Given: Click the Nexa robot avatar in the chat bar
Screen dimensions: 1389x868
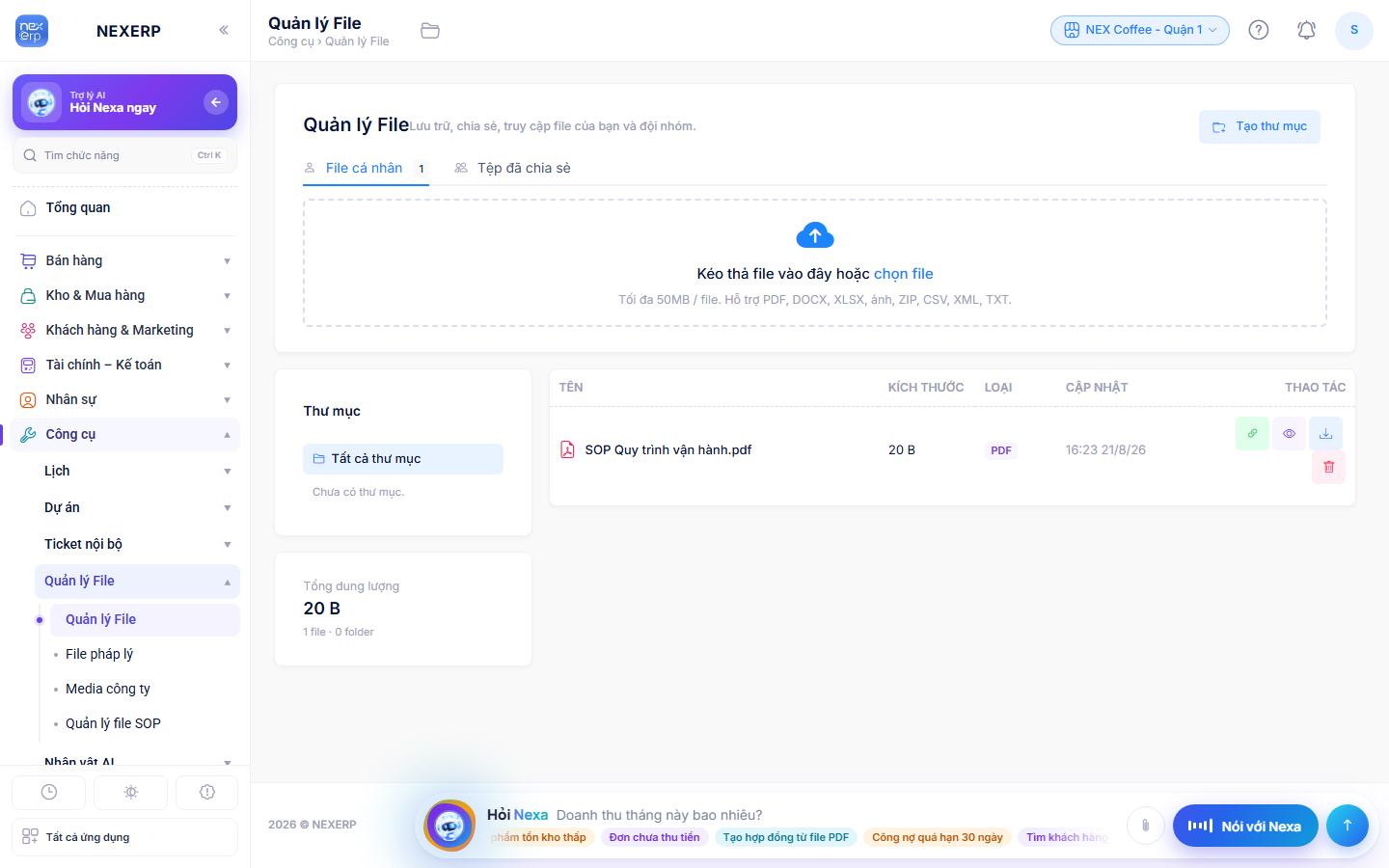Looking at the screenshot, I should pos(449,826).
